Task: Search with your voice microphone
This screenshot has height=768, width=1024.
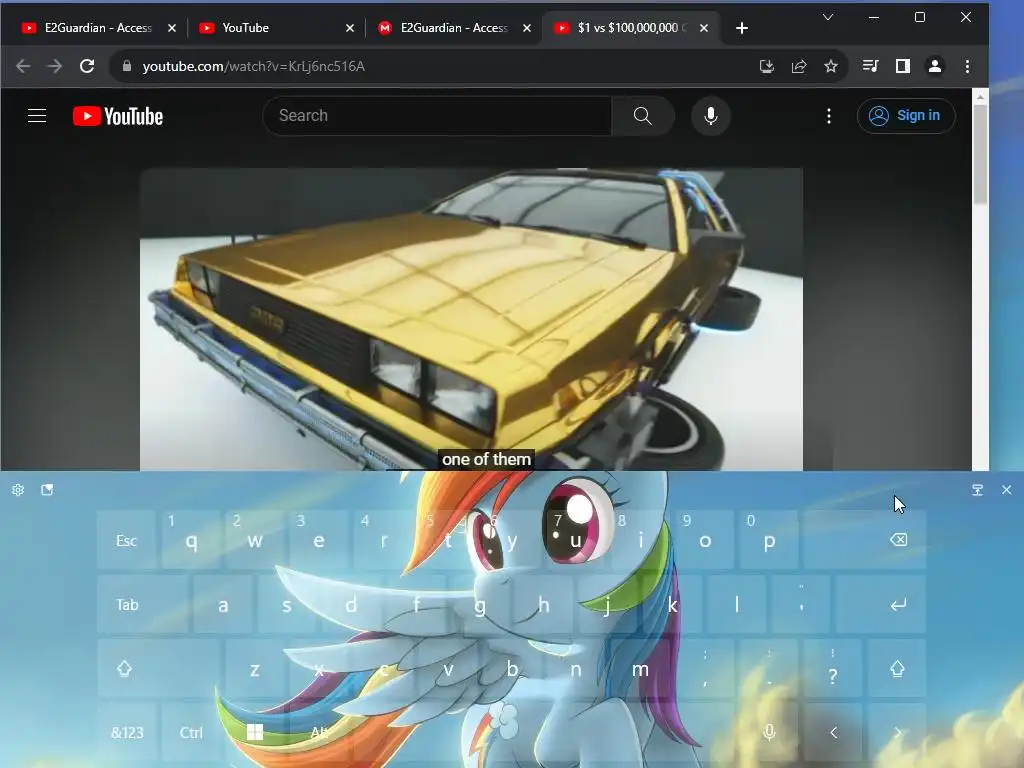Action: coord(711,116)
